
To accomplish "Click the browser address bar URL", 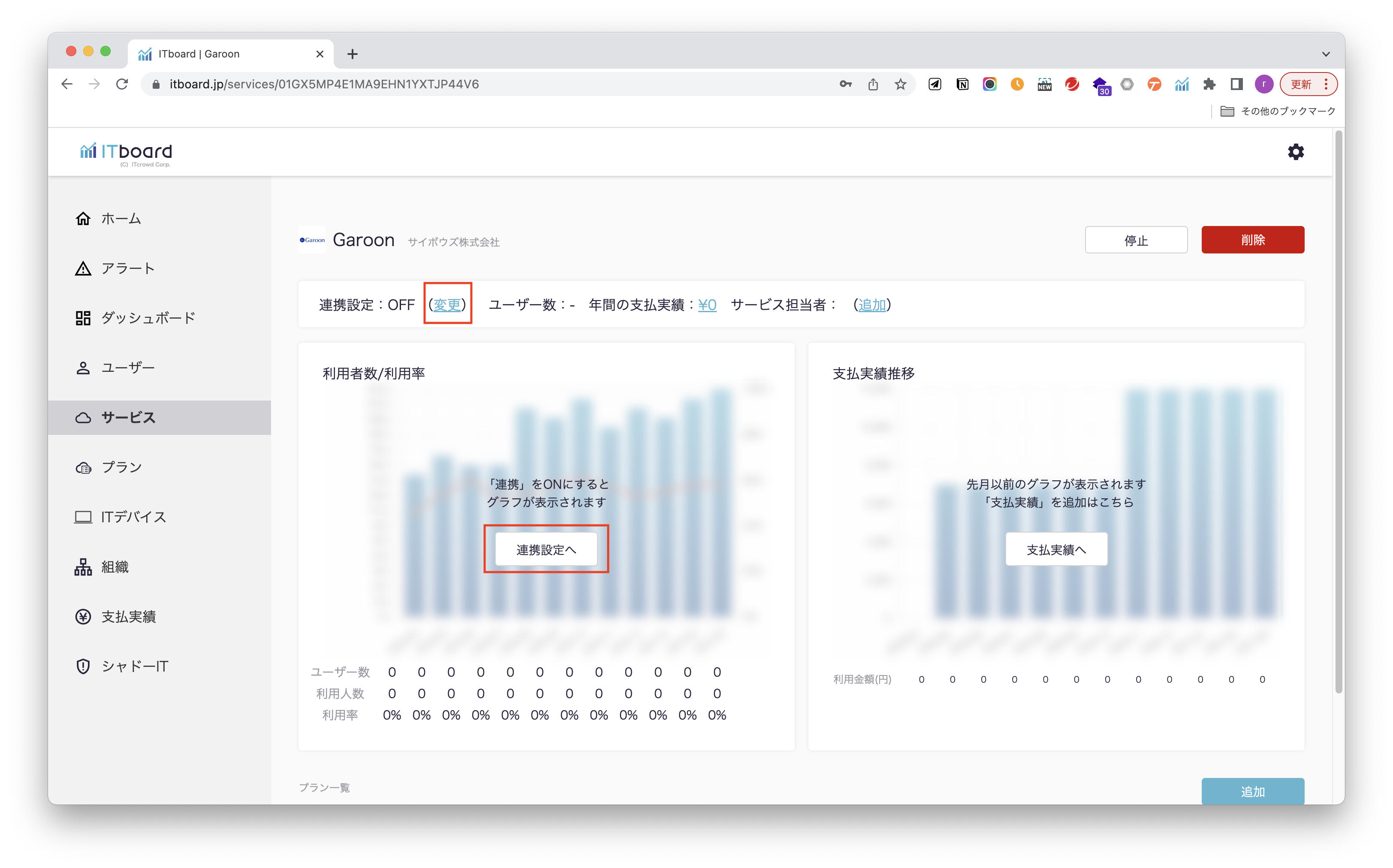I will coord(324,84).
